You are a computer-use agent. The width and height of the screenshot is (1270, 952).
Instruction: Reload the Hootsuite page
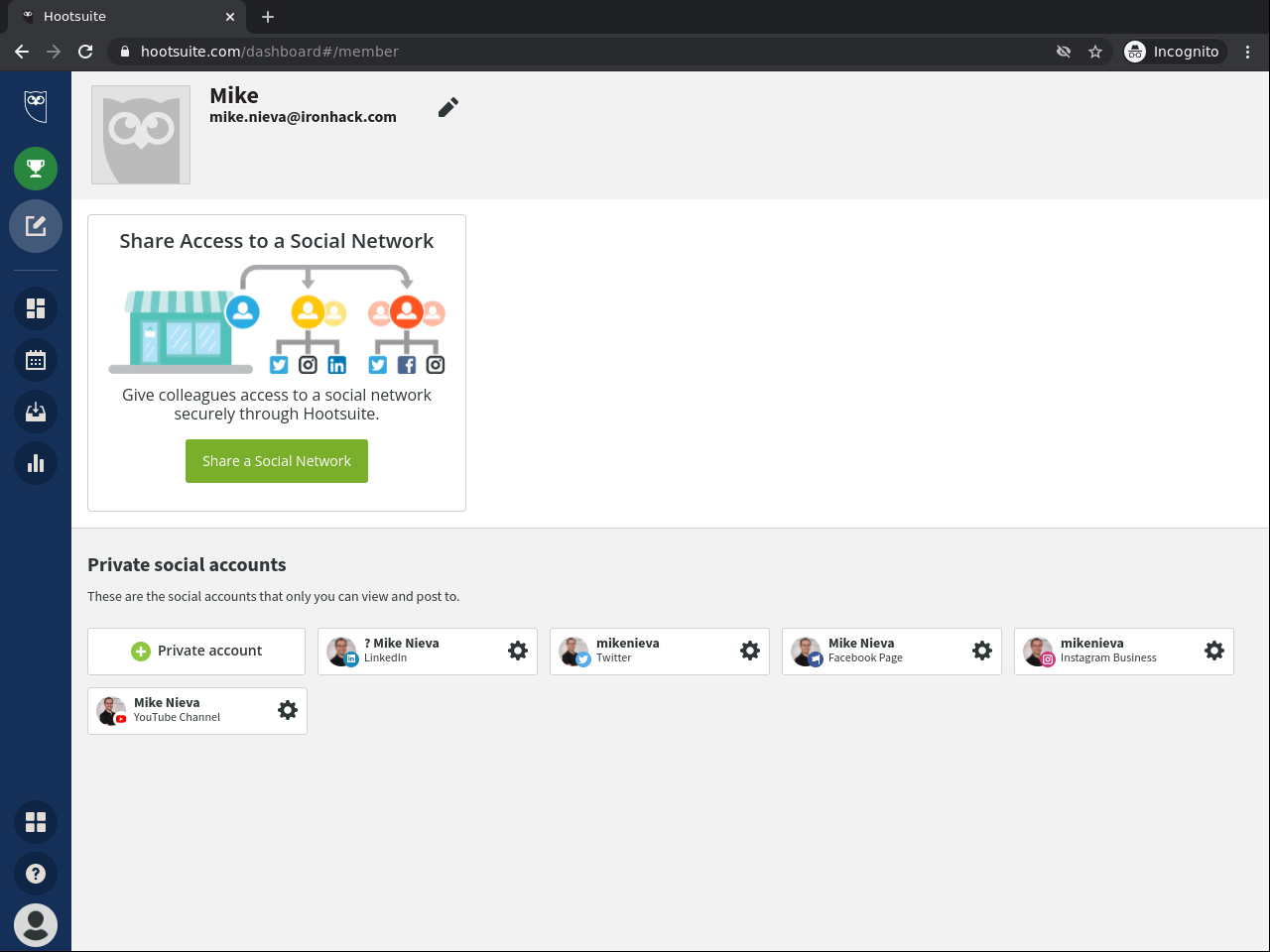(x=85, y=52)
